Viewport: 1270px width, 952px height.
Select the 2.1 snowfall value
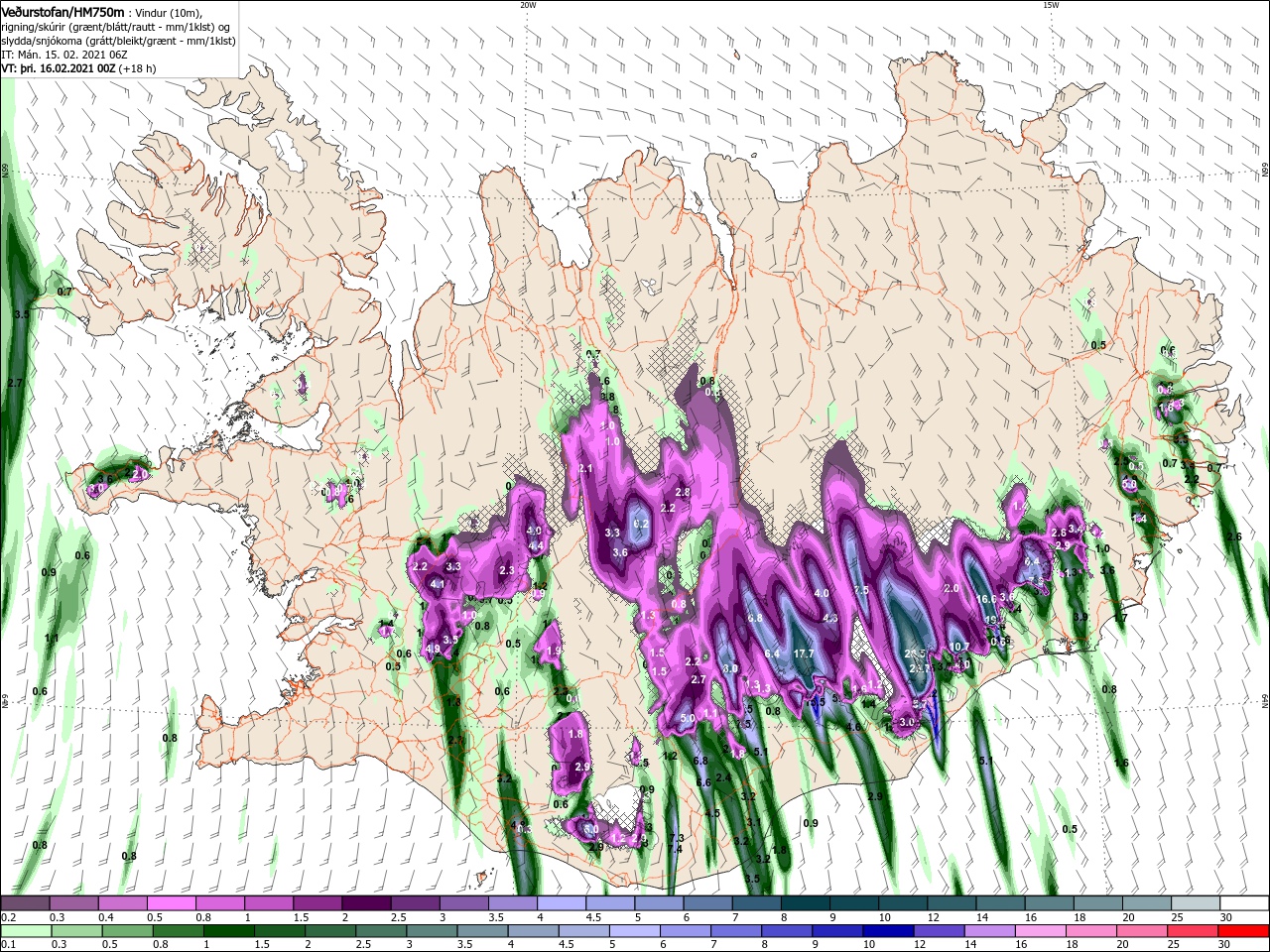[585, 468]
